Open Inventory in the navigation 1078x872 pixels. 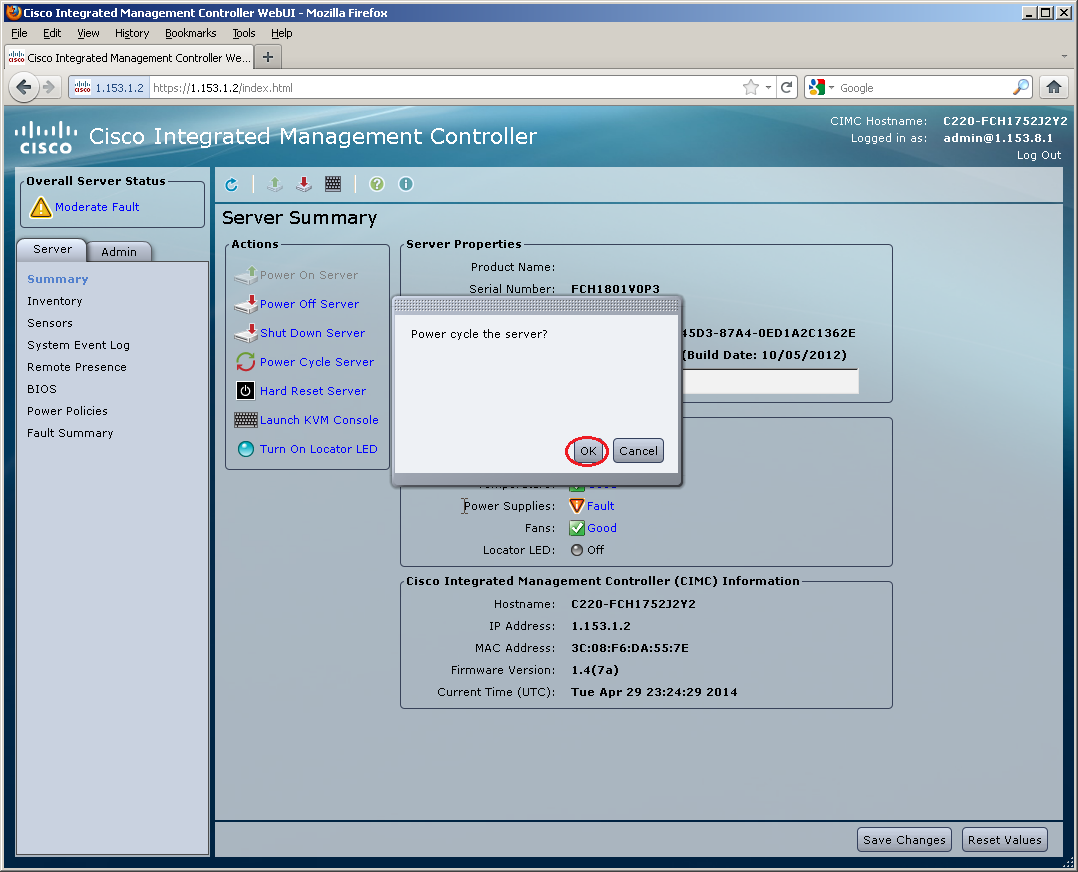[x=54, y=301]
